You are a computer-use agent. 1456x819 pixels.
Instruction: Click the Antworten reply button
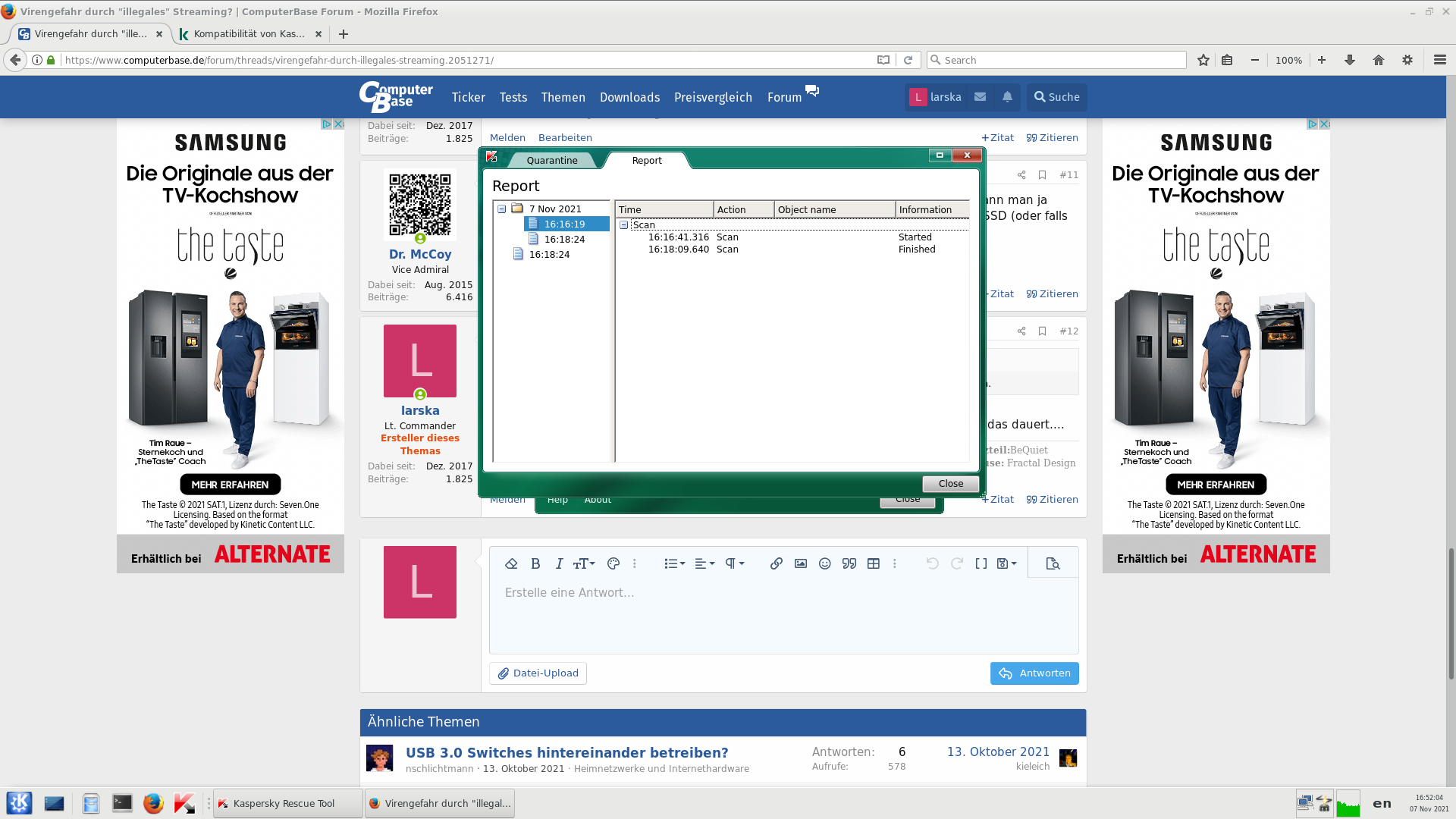1034,673
